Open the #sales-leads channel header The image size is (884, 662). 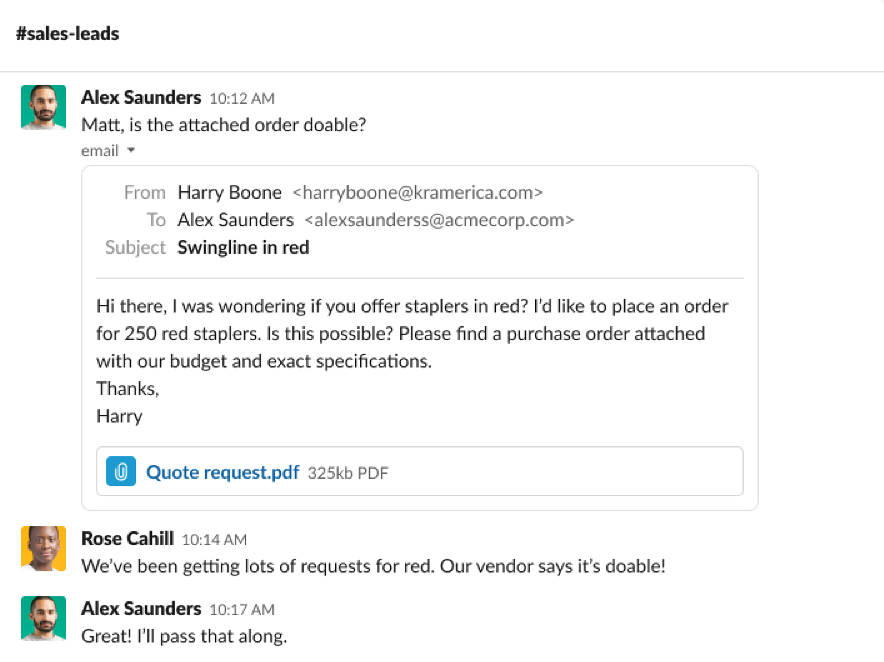pos(68,34)
